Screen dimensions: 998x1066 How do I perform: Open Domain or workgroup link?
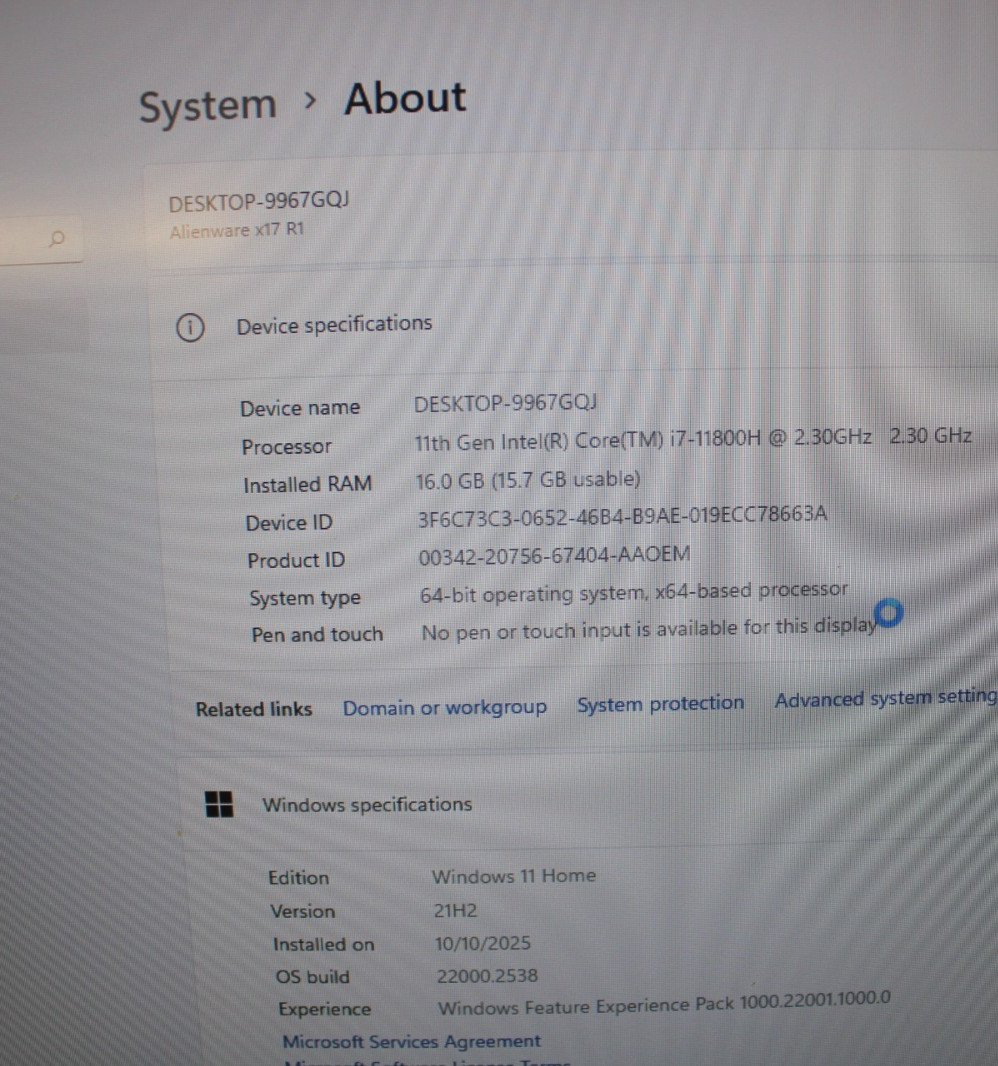(445, 707)
